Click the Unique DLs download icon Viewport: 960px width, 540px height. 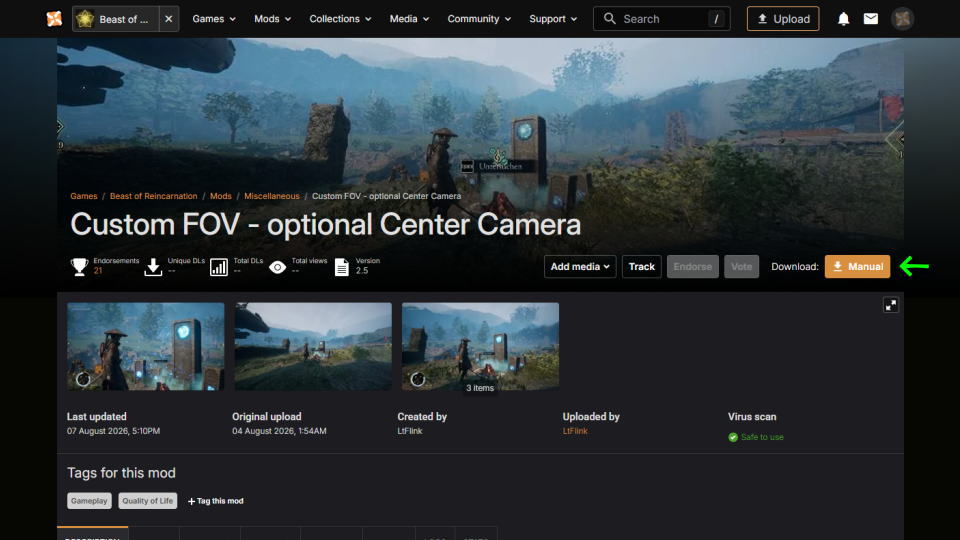click(153, 266)
